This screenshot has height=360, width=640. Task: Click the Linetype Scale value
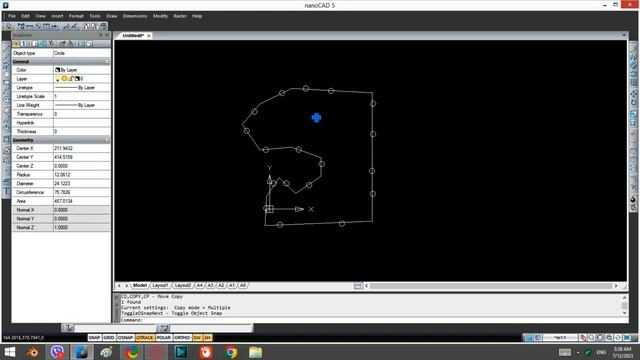point(82,96)
